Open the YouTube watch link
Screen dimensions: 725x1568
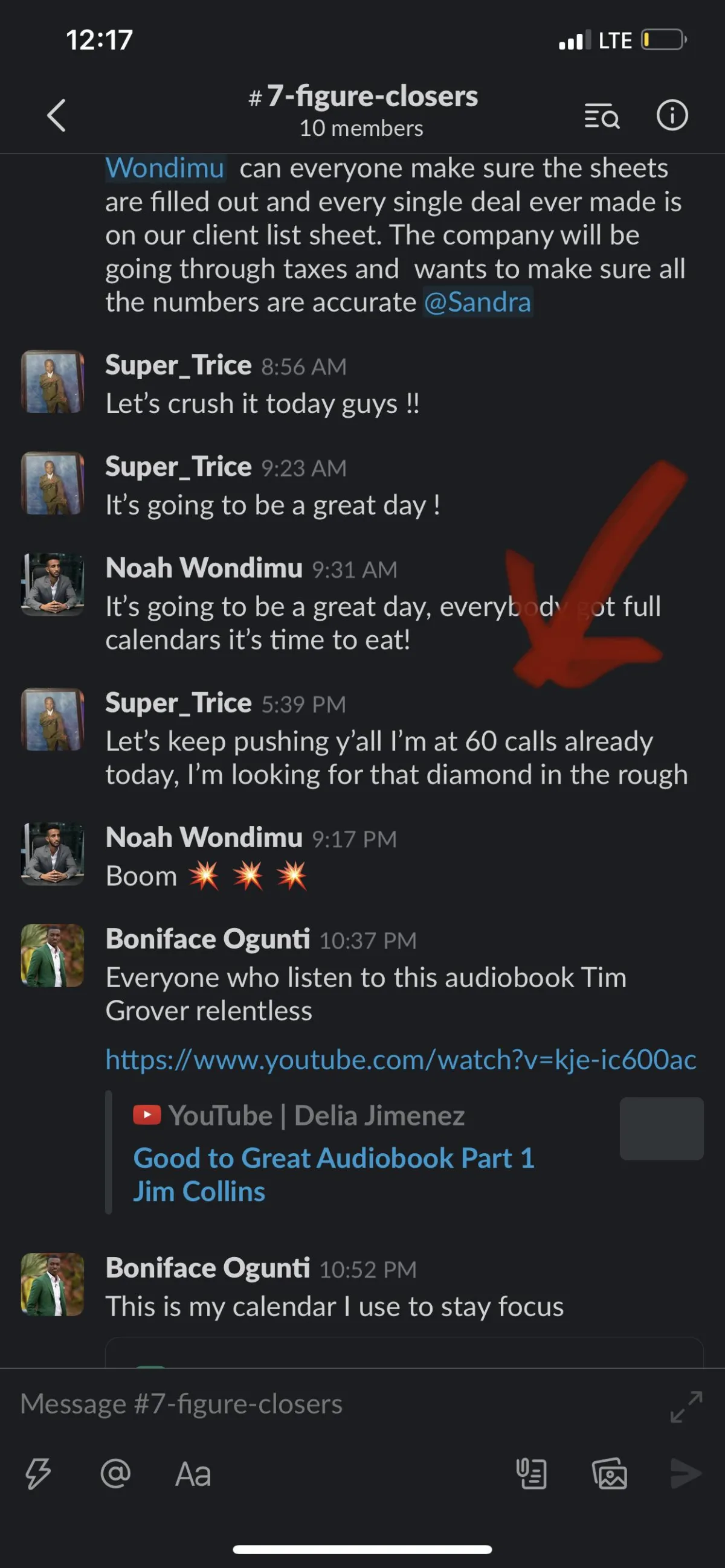tap(401, 1060)
